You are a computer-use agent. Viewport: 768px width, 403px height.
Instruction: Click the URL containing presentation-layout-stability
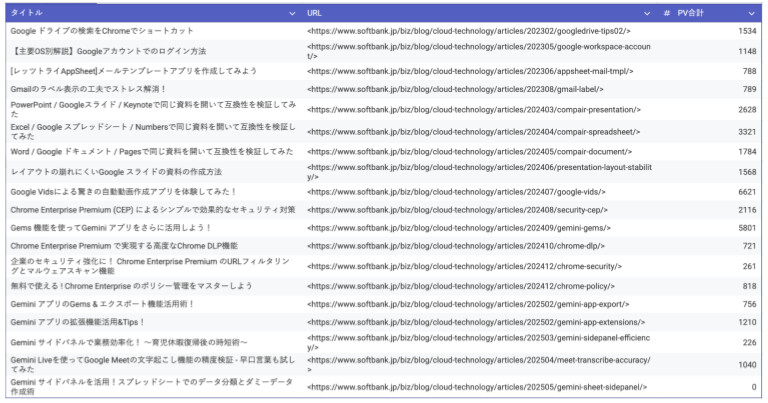[x=480, y=172]
